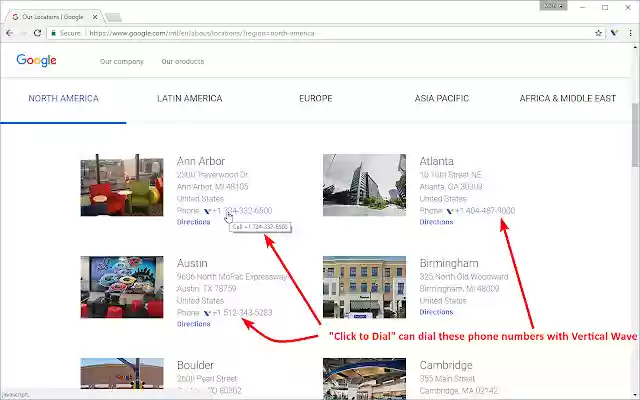
Task: Open Directions for Birmingham
Action: point(436,312)
